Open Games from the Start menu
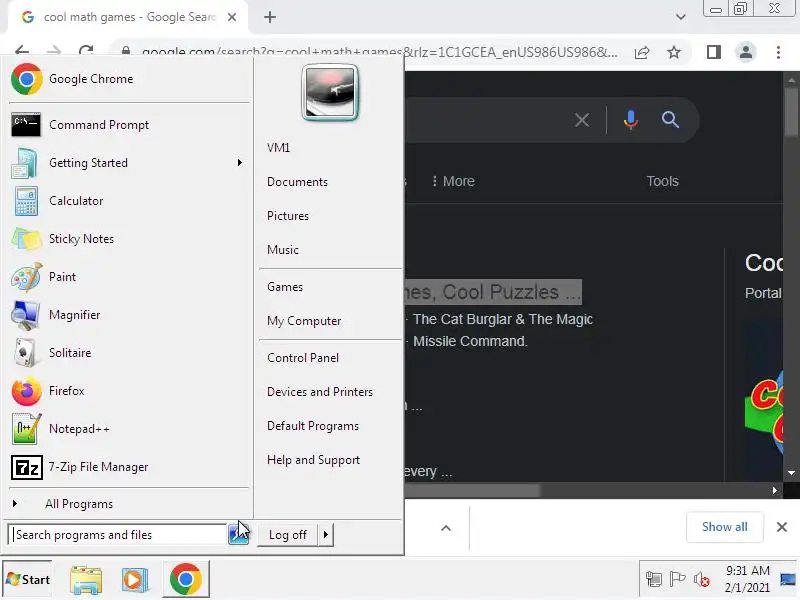 pos(285,287)
